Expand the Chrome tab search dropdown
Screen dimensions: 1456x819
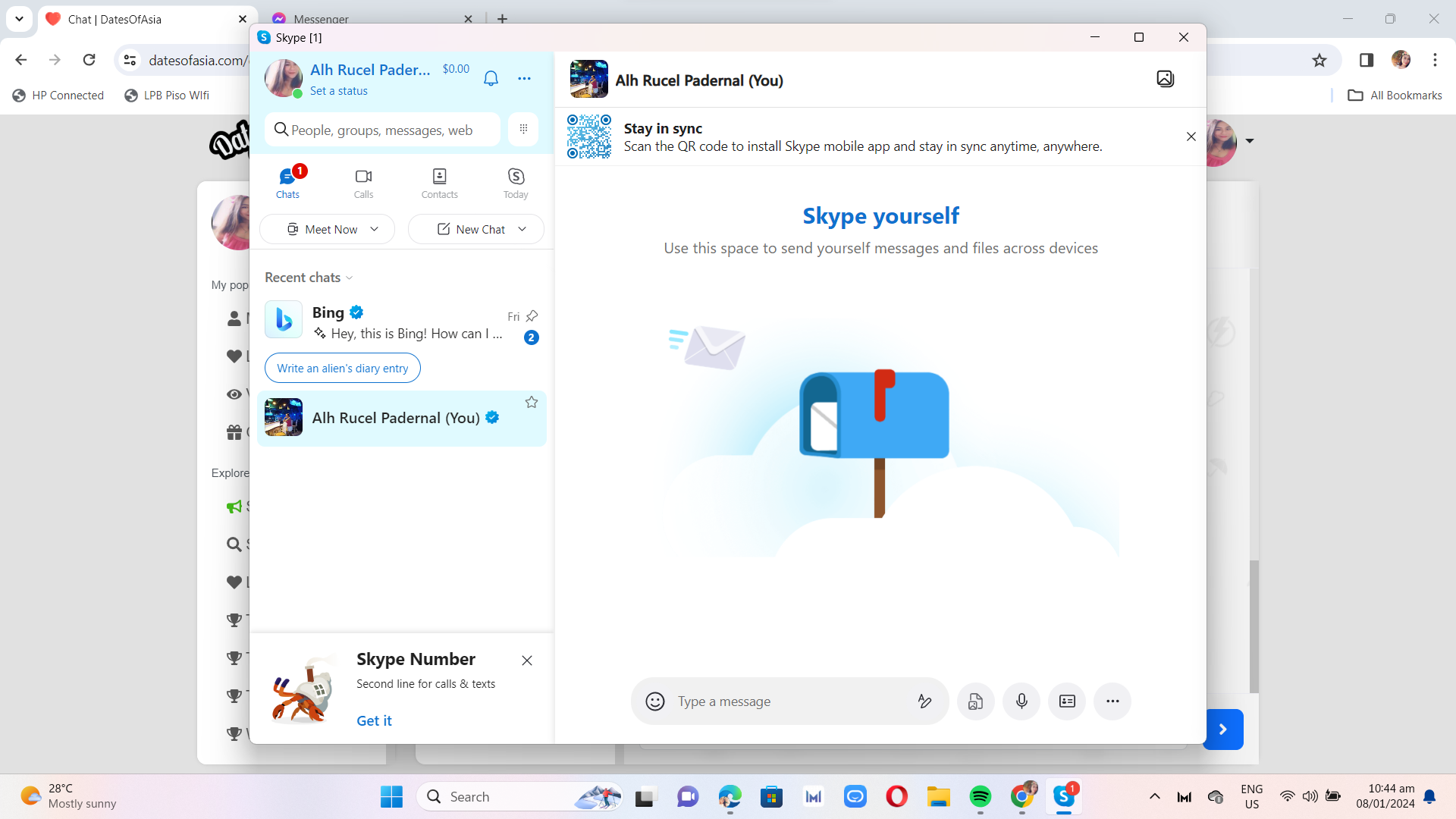[x=19, y=19]
